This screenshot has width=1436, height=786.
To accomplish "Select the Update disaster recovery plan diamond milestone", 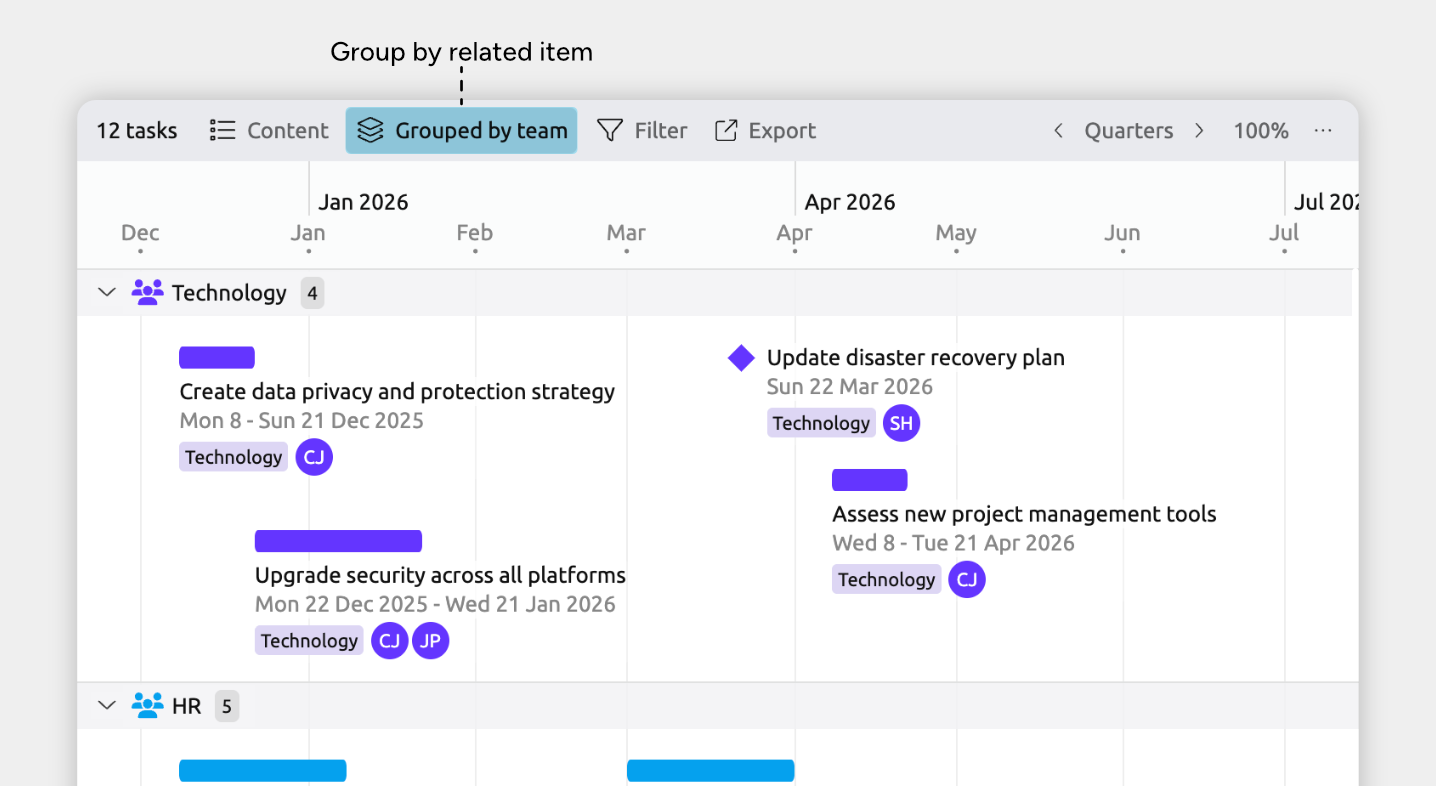I will (741, 358).
